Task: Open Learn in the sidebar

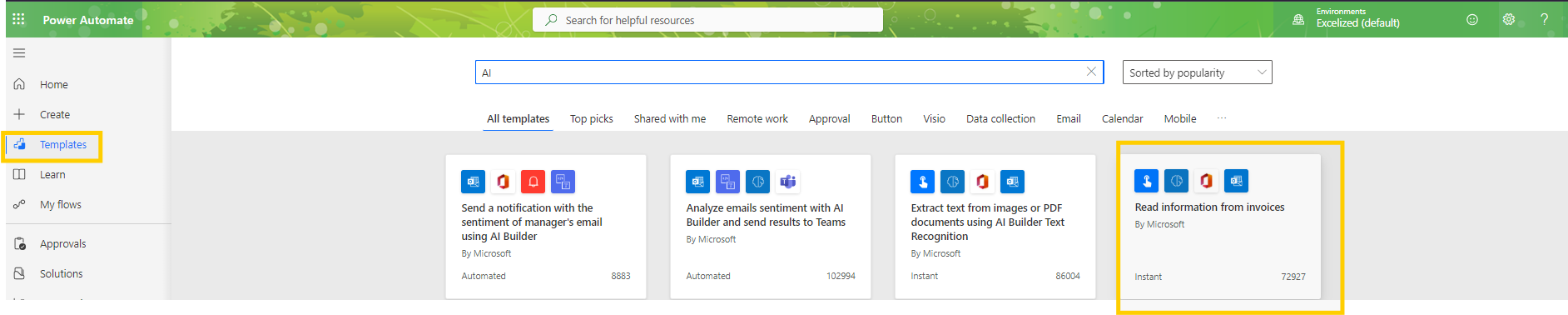Action: [52, 174]
